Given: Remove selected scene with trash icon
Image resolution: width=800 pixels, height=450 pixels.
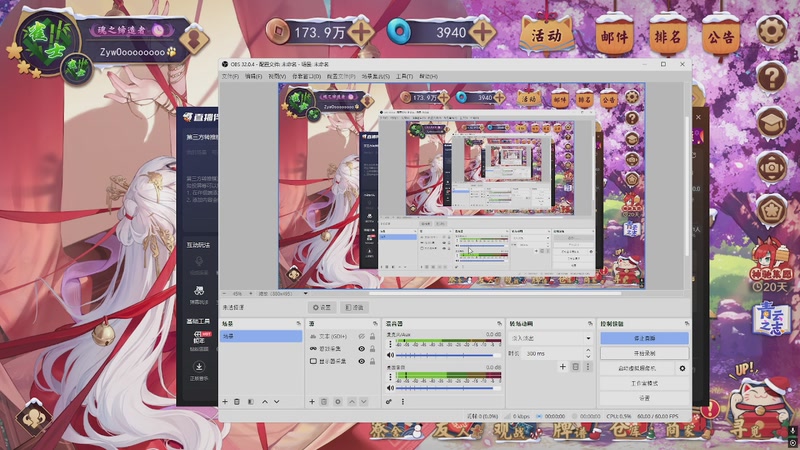Looking at the screenshot, I should [x=237, y=402].
